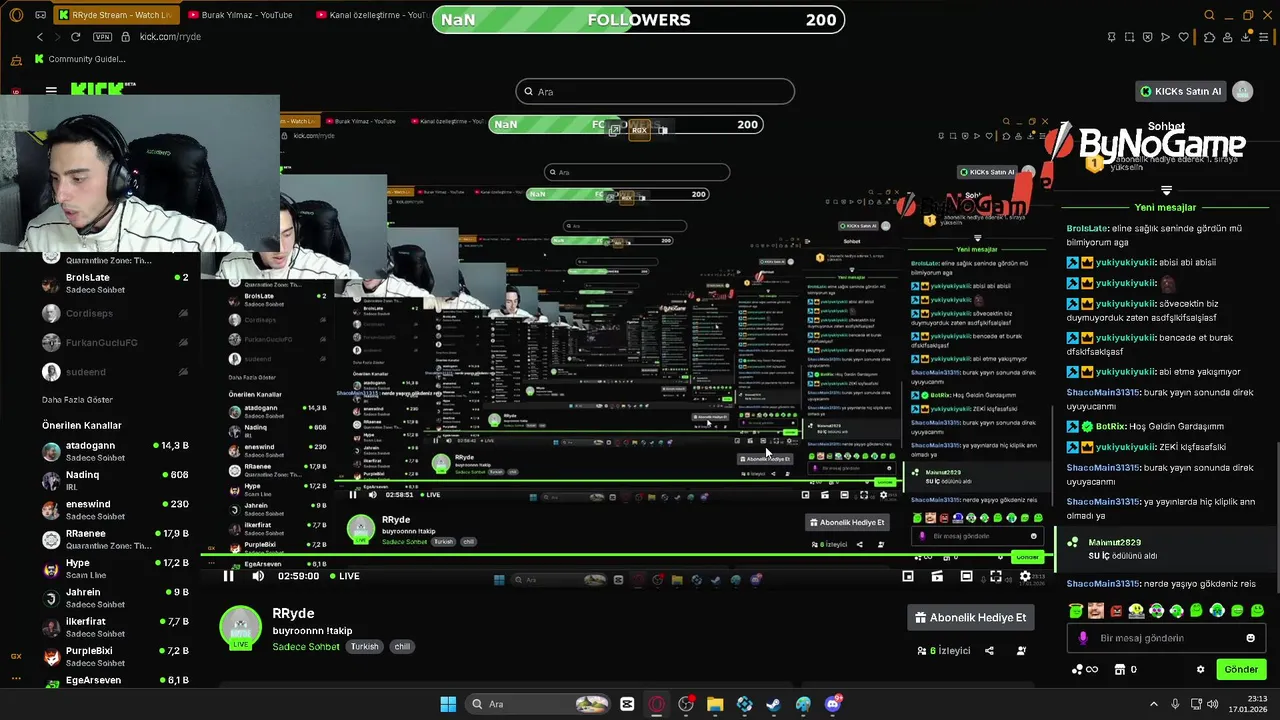
Task: Open Hype recommended channel
Action: 115,568
